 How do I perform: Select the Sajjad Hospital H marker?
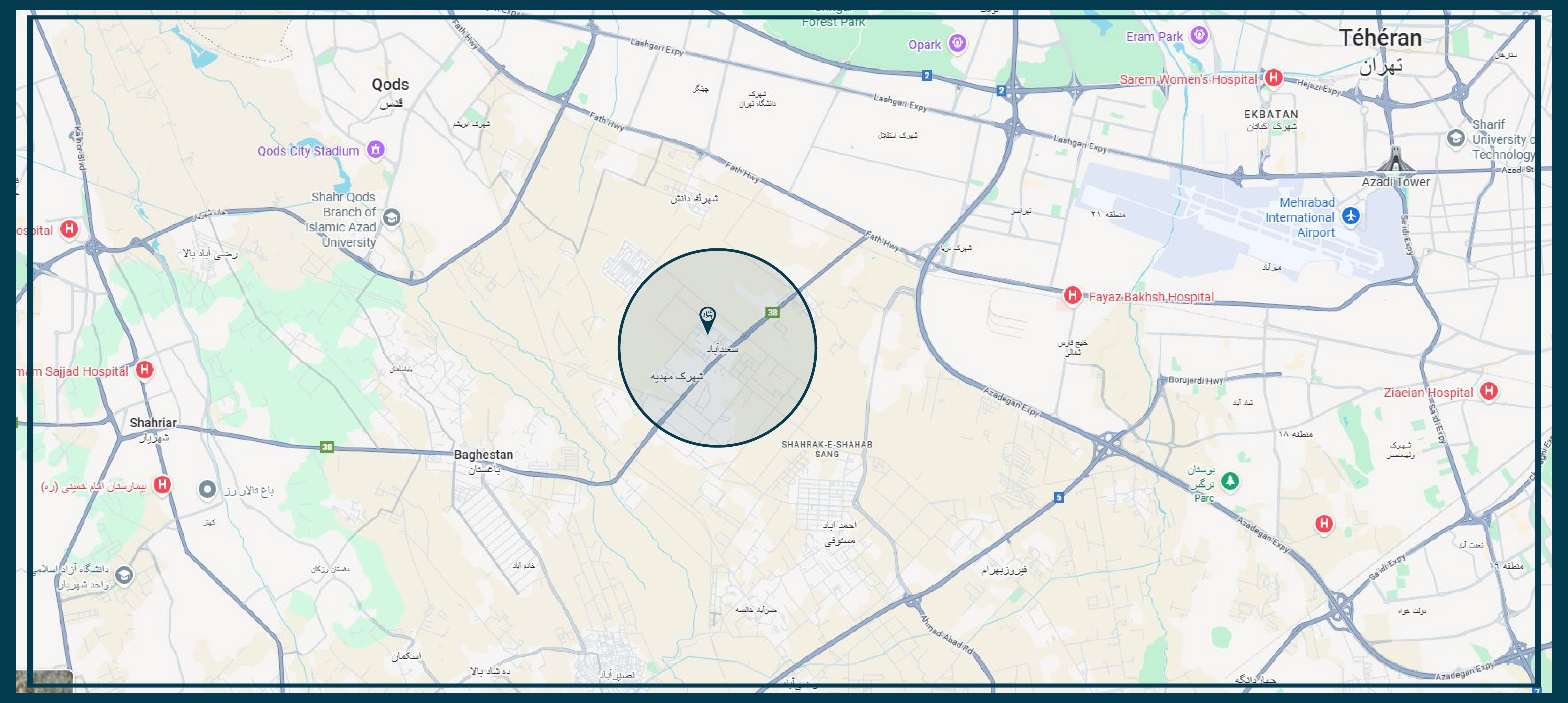tap(144, 370)
